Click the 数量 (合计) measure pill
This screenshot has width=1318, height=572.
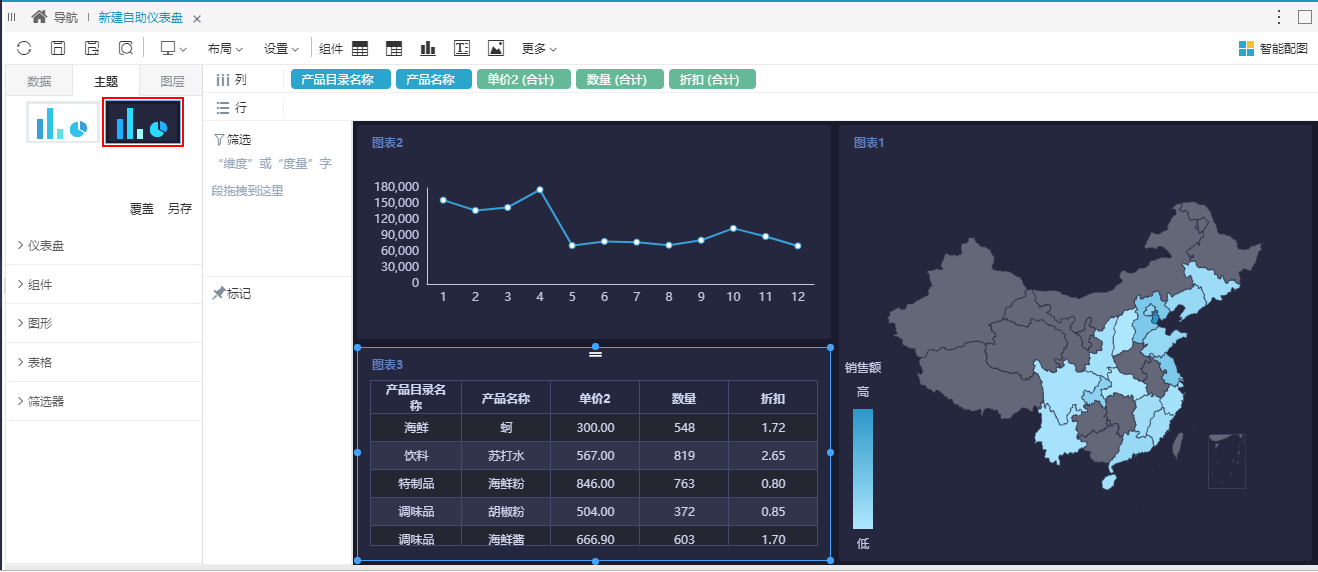pyautogui.click(x=619, y=80)
